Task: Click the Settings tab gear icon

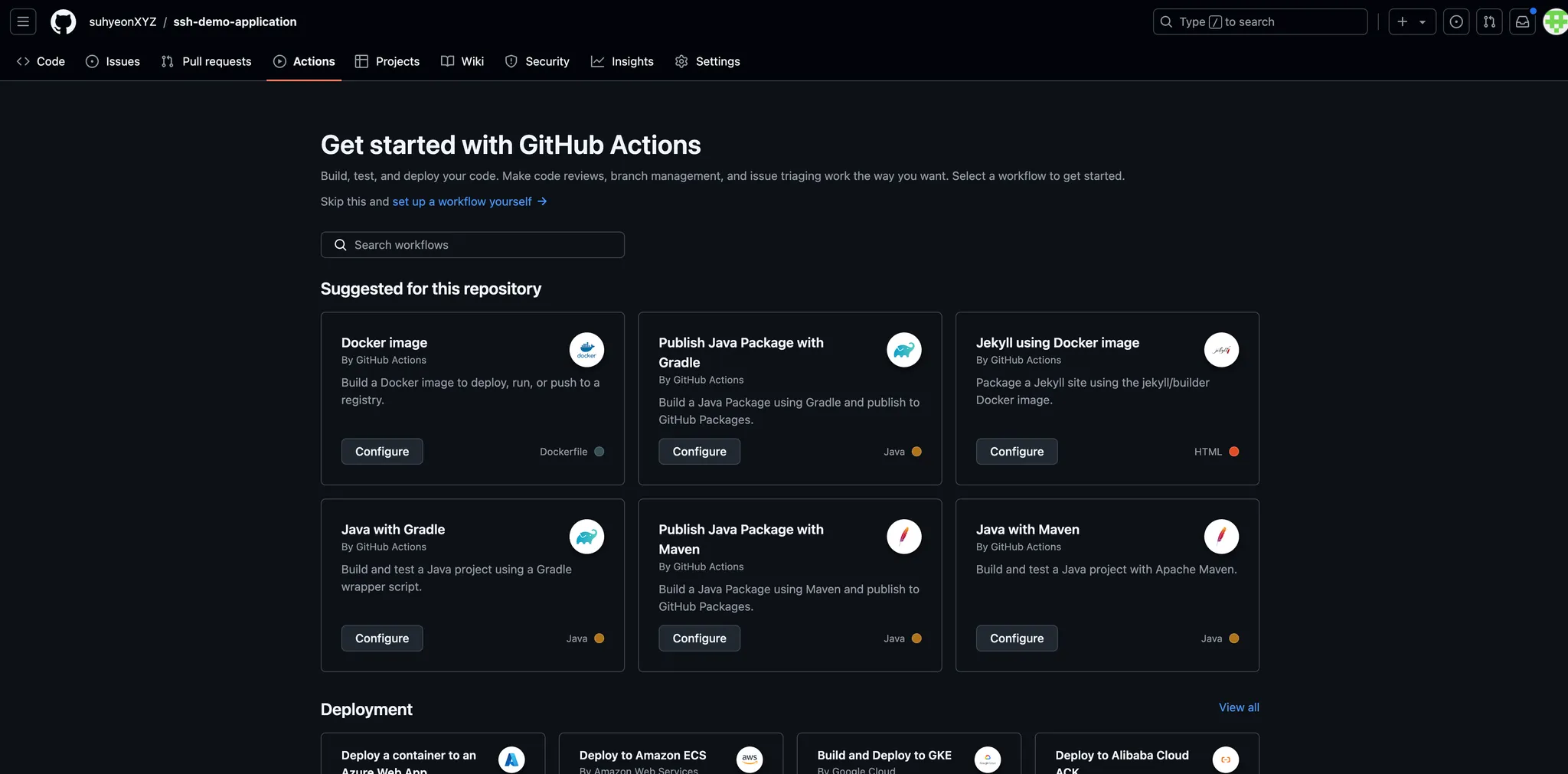Action: [681, 61]
